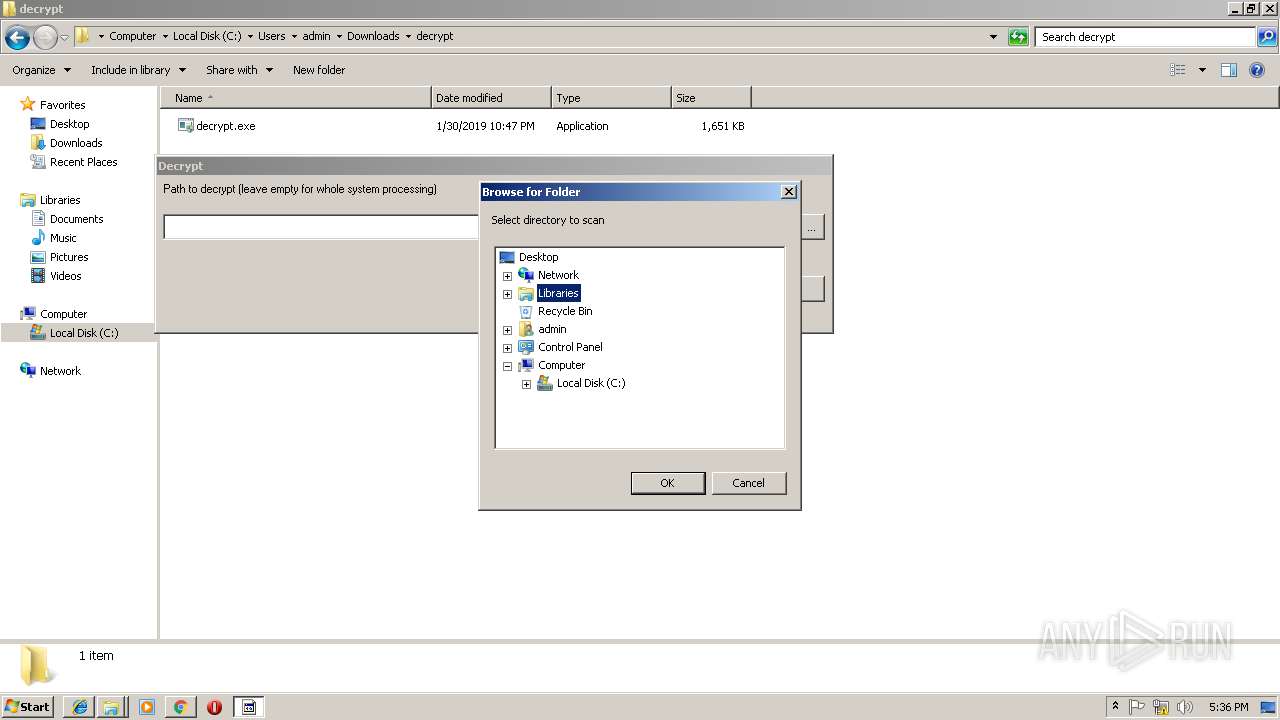The image size is (1280, 720).
Task: Sort by the Date modified column header
Action: click(491, 98)
